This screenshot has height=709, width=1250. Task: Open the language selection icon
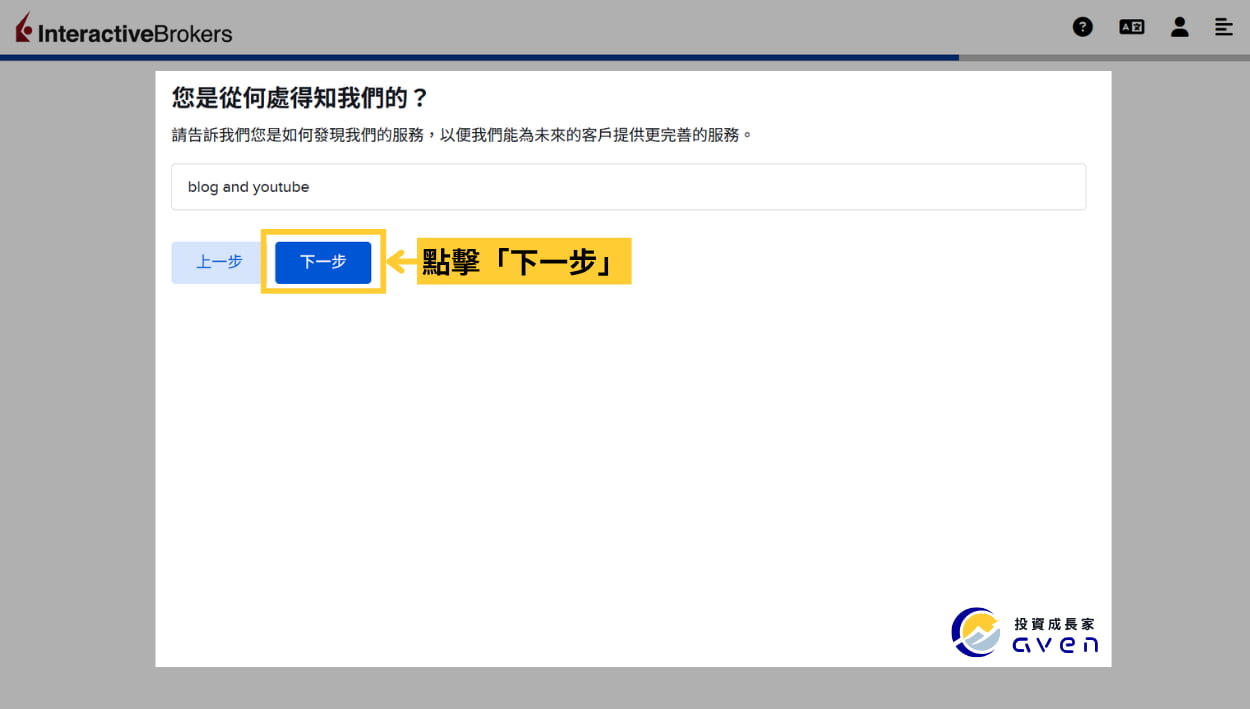[1131, 27]
